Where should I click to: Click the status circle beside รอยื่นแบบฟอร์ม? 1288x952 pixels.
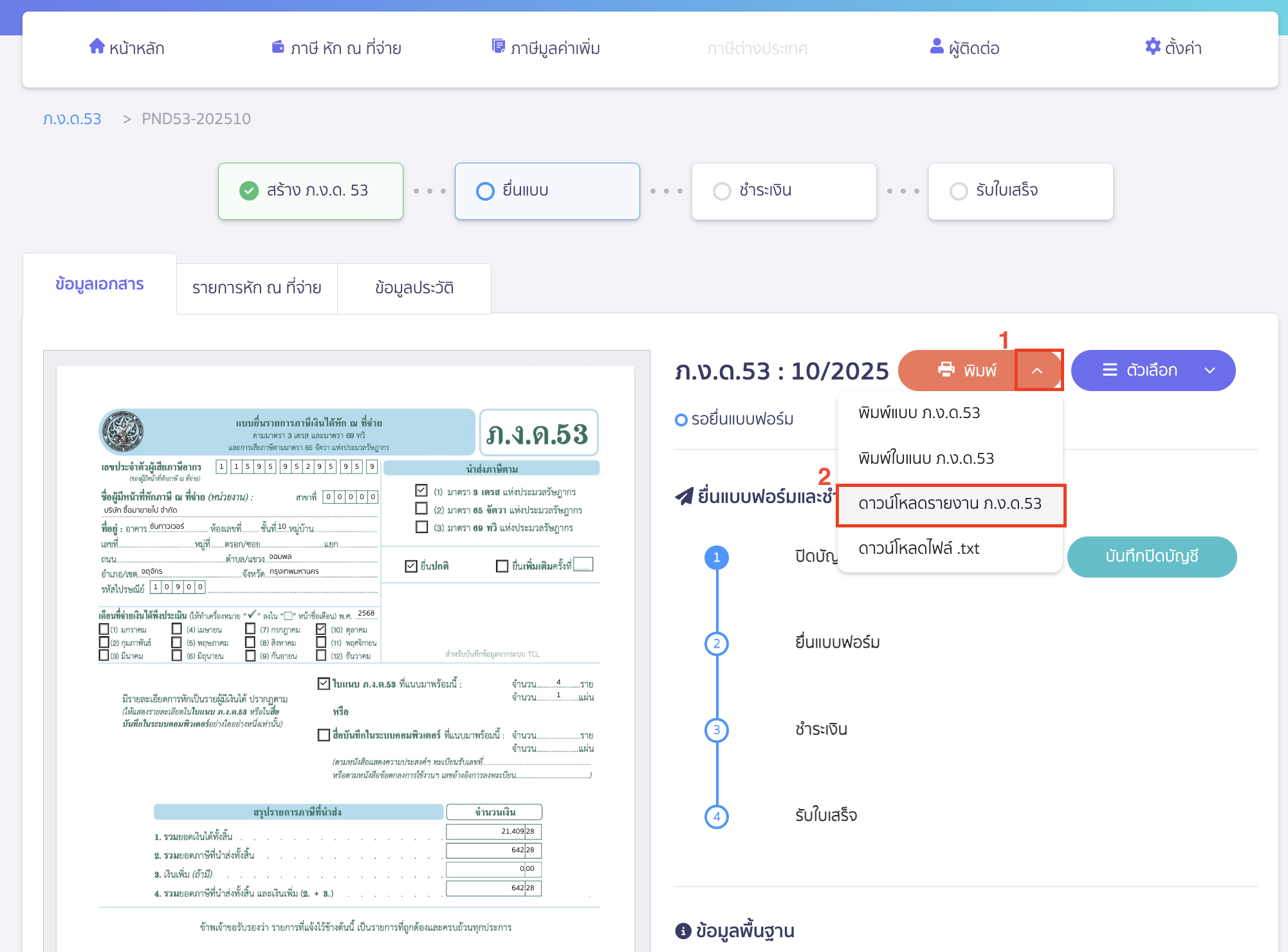point(681,419)
